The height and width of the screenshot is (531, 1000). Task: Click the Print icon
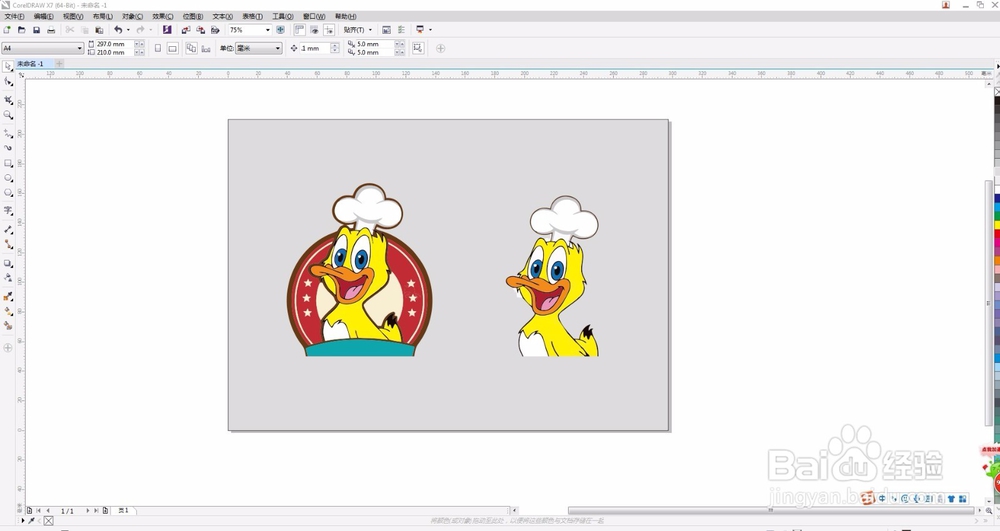tap(51, 30)
